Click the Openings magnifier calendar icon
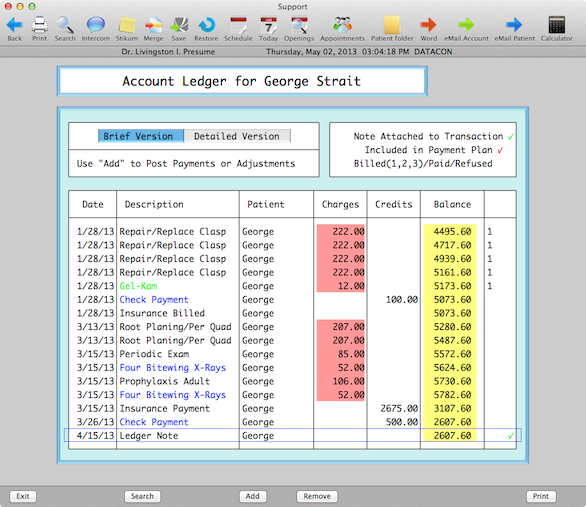 [x=299, y=25]
